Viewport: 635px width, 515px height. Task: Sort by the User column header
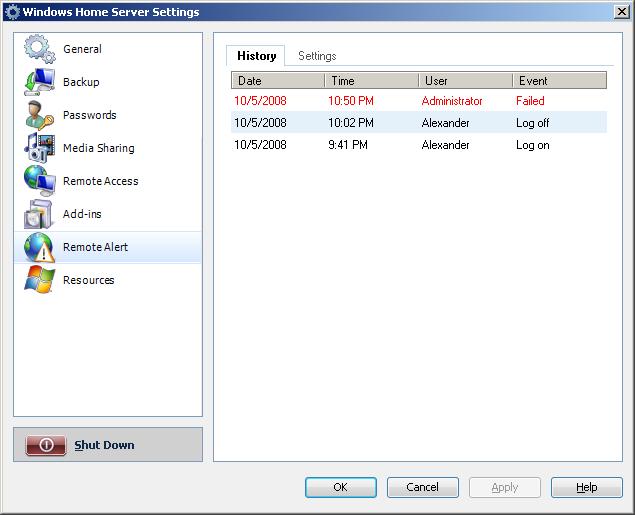pos(465,81)
